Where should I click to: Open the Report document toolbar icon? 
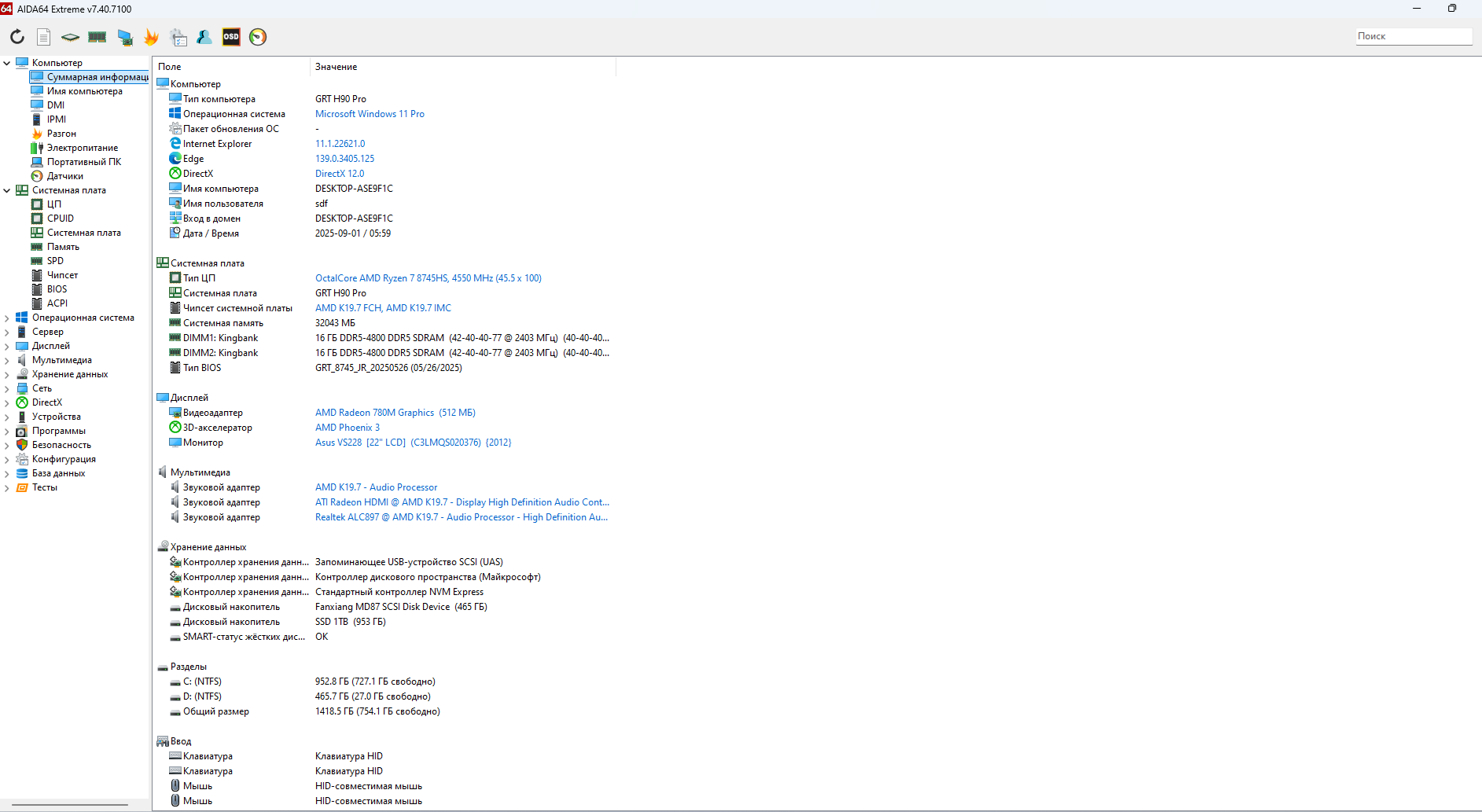pos(44,37)
